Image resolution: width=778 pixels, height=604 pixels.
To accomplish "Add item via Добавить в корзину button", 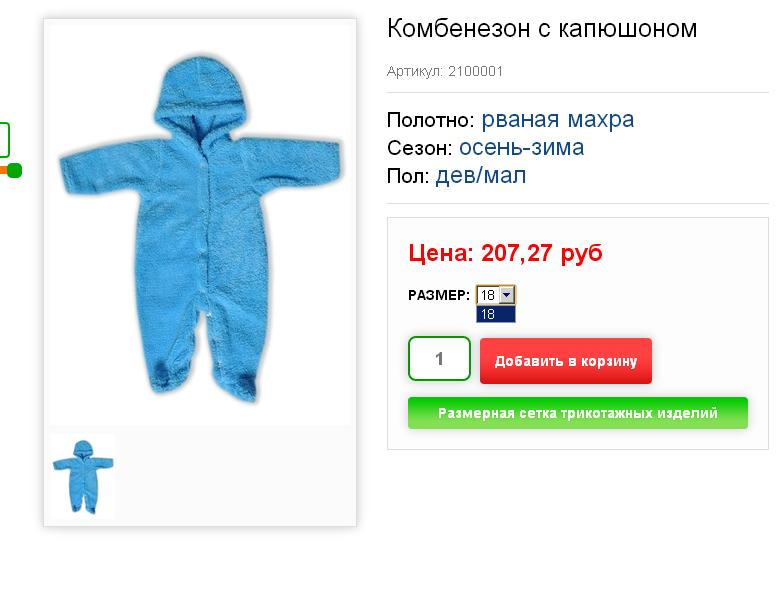I will pyautogui.click(x=566, y=361).
